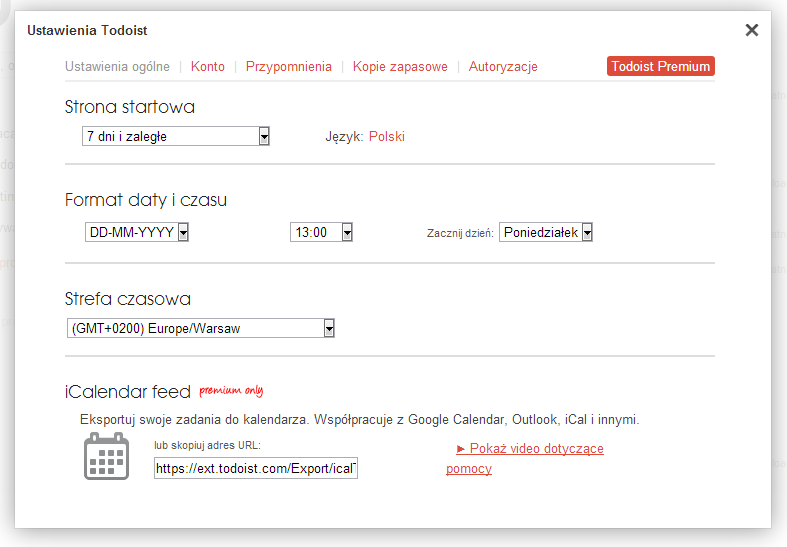The image size is (787, 547).
Task: Open the 'Pokaż video dotyczące pomocy' link
Action: [524, 458]
